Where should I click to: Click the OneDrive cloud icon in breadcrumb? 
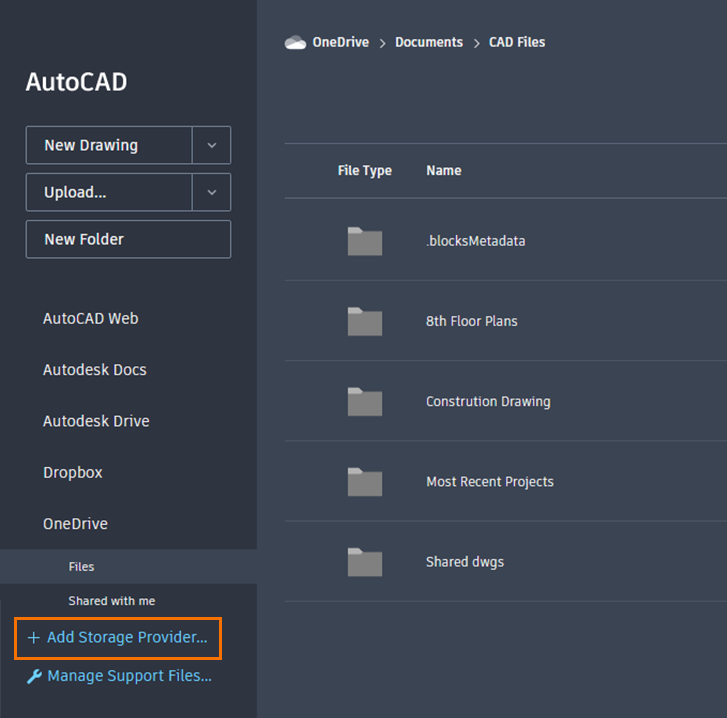click(x=295, y=42)
